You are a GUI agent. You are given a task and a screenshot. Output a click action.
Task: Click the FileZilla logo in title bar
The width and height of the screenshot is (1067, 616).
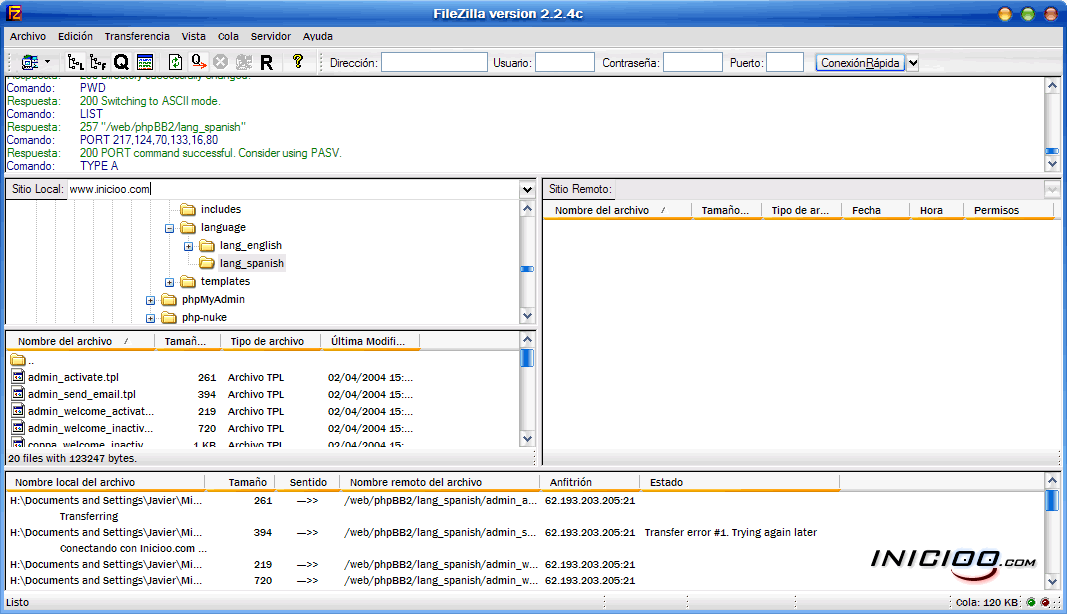[14, 13]
